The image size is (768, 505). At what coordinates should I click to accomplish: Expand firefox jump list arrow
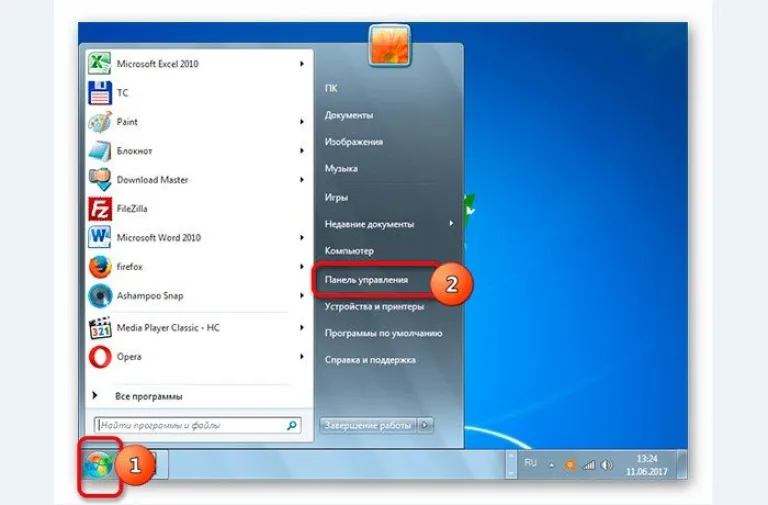coord(302,267)
